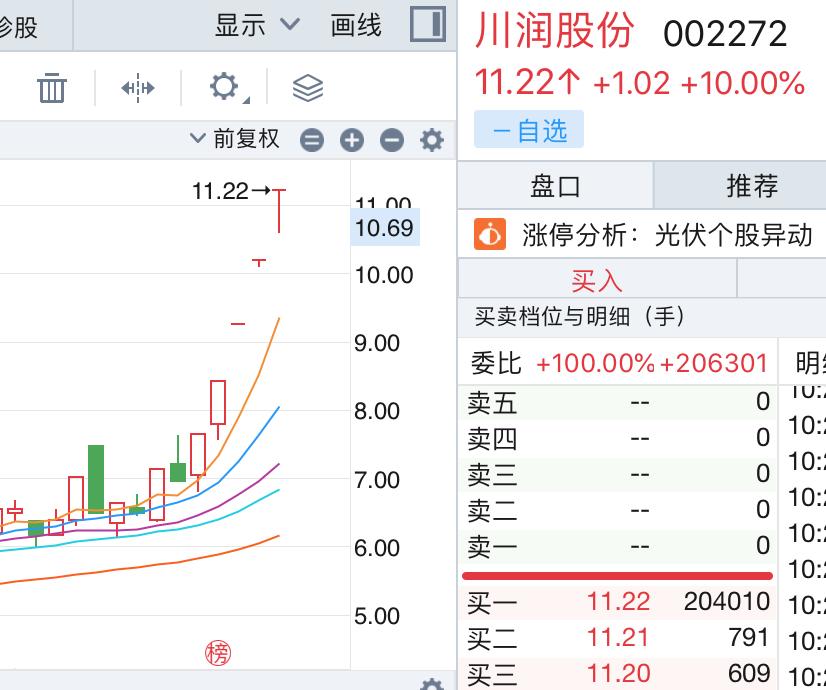The width and height of the screenshot is (826, 690).
Task: Click the trash can delete icon
Action: pyautogui.click(x=52, y=88)
